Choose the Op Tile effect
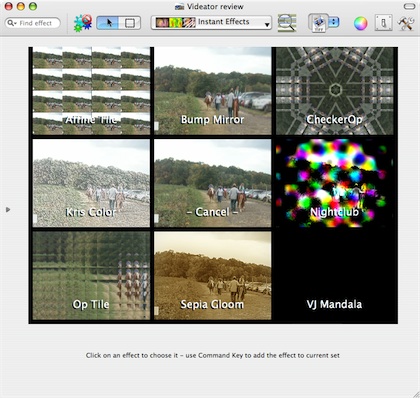 coord(91,275)
